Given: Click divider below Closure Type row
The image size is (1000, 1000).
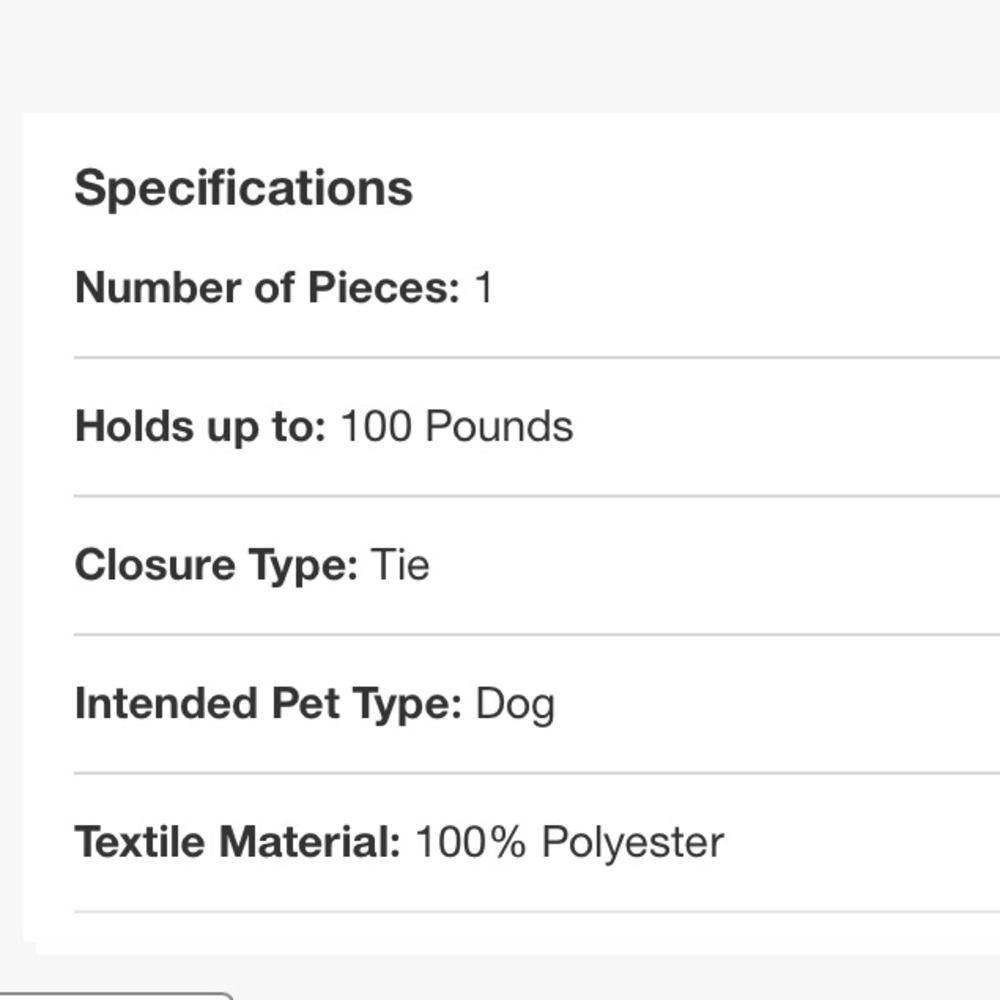Looking at the screenshot, I should point(536,635).
